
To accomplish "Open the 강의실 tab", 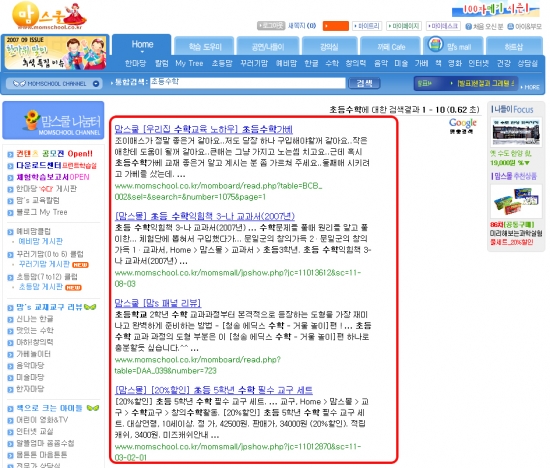I will pos(329,47).
